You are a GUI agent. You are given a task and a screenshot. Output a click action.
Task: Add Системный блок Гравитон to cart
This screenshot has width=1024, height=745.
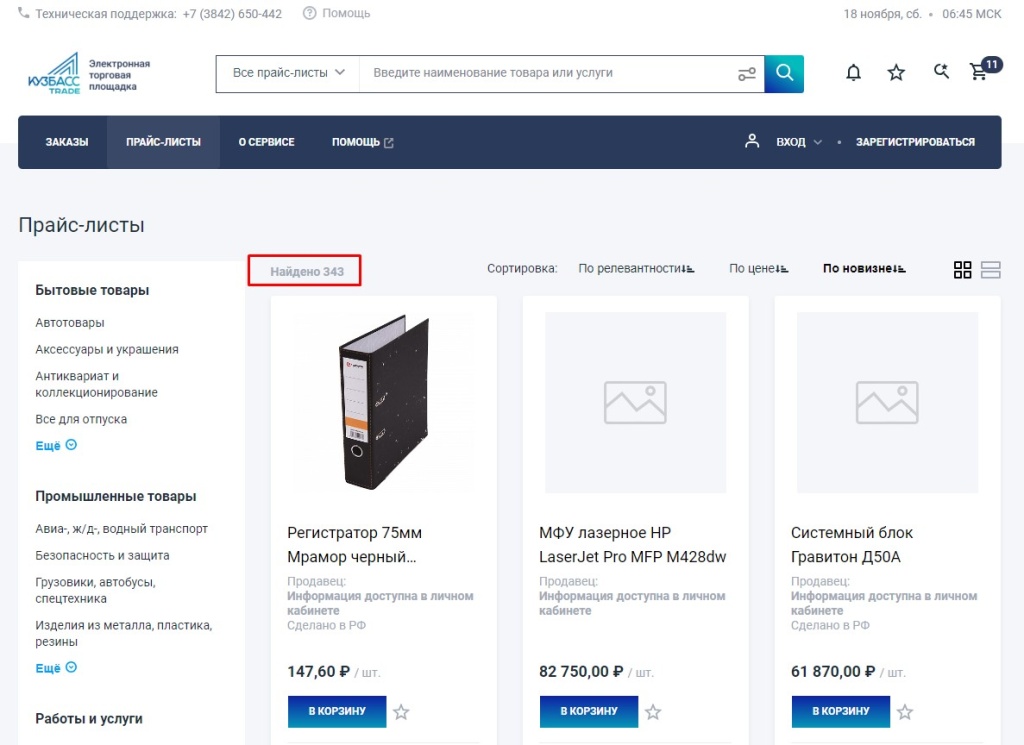coord(840,711)
